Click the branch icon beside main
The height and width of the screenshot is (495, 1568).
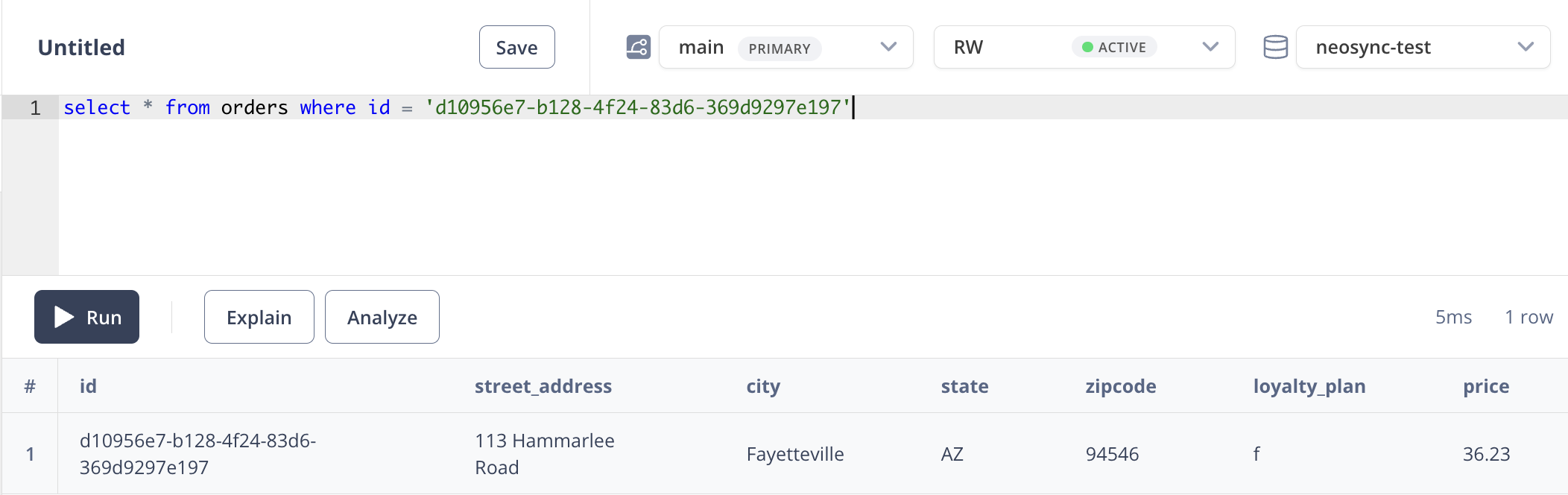coord(638,48)
